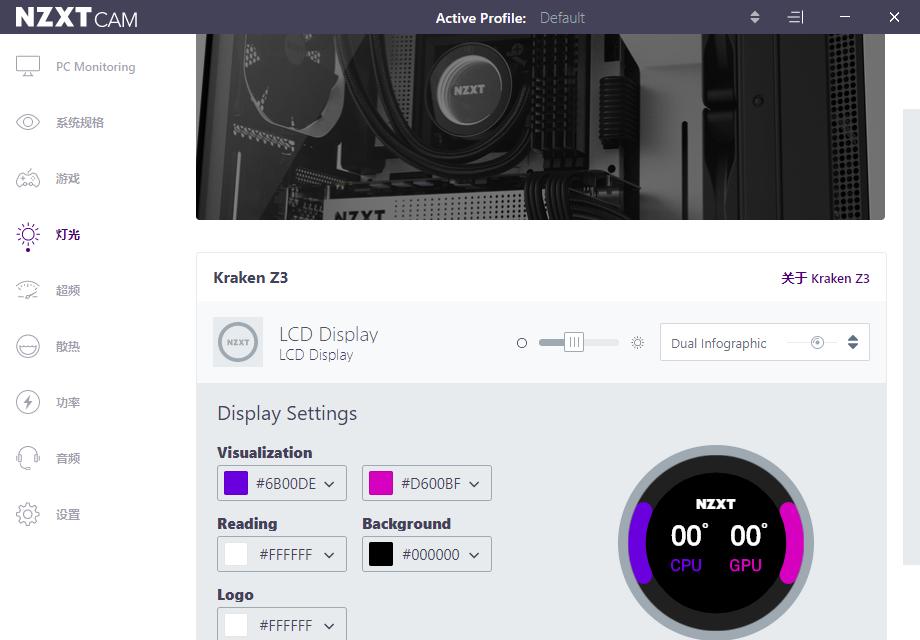Click the Dual Infographic up/down arrows
This screenshot has width=920, height=640.
pos(853,343)
